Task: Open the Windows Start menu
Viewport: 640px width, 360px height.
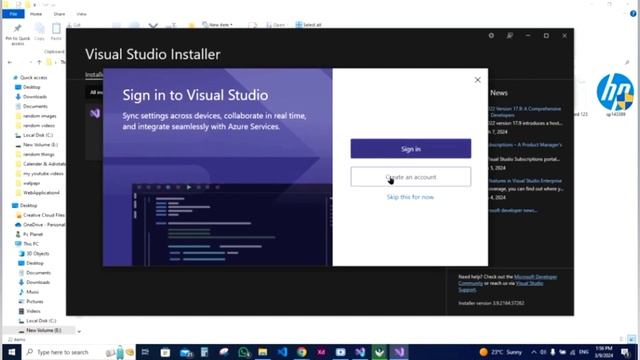Action: point(11,352)
